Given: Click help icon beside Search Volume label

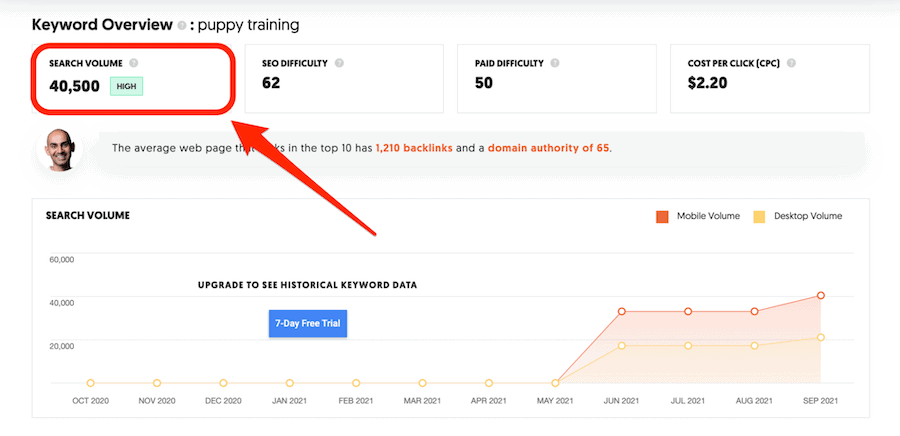Looking at the screenshot, I should tap(134, 63).
